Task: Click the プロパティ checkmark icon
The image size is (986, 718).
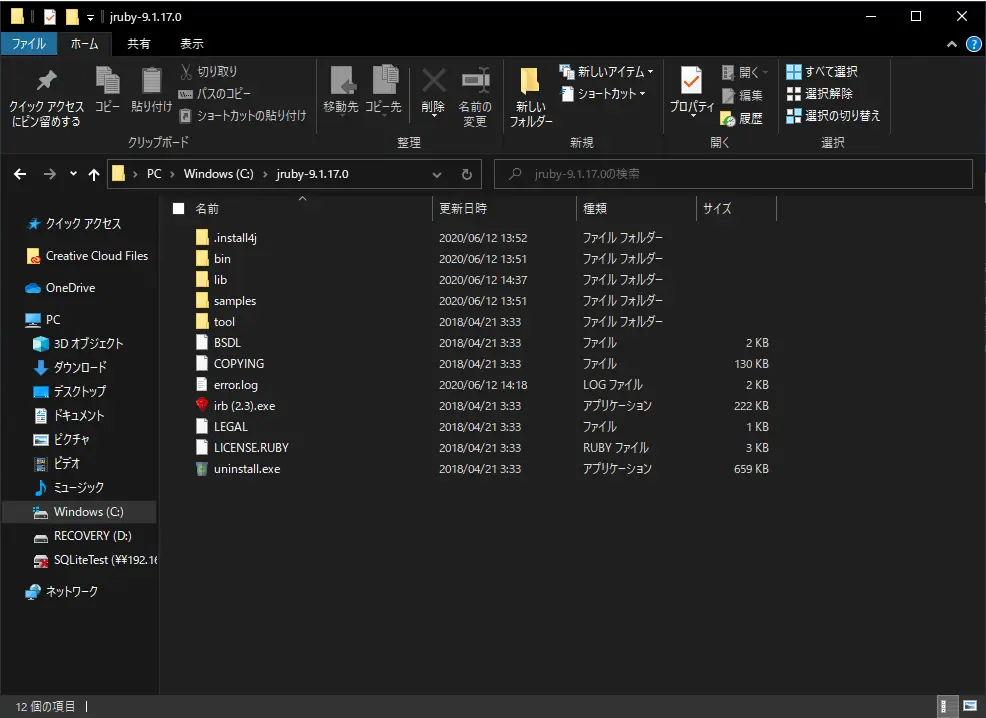Action: [x=691, y=81]
